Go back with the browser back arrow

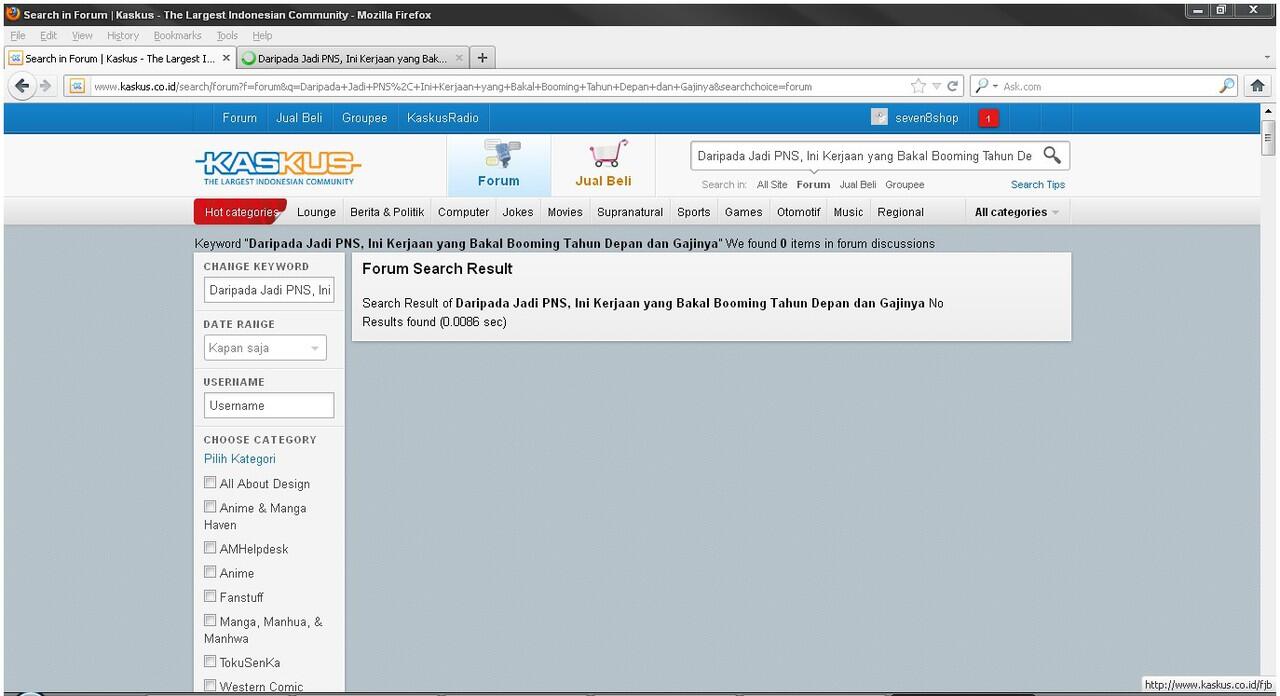pyautogui.click(x=22, y=86)
